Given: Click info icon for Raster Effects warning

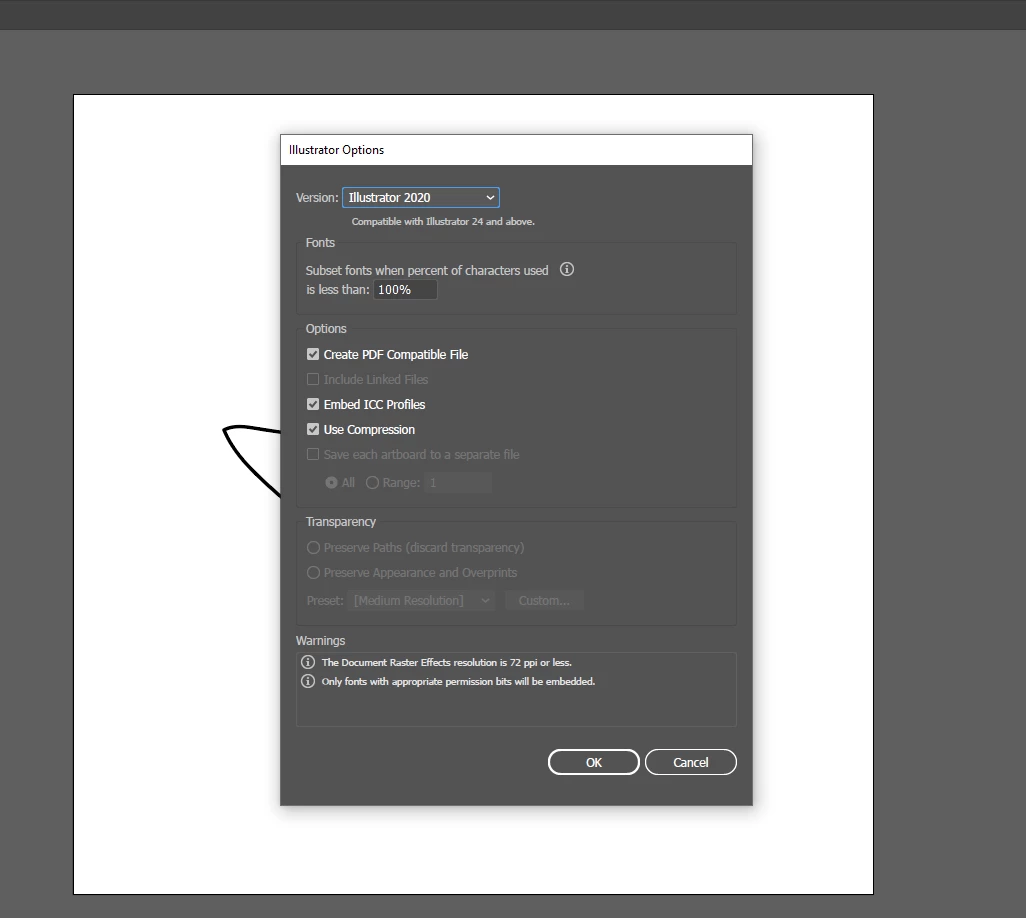Looking at the screenshot, I should (x=308, y=662).
